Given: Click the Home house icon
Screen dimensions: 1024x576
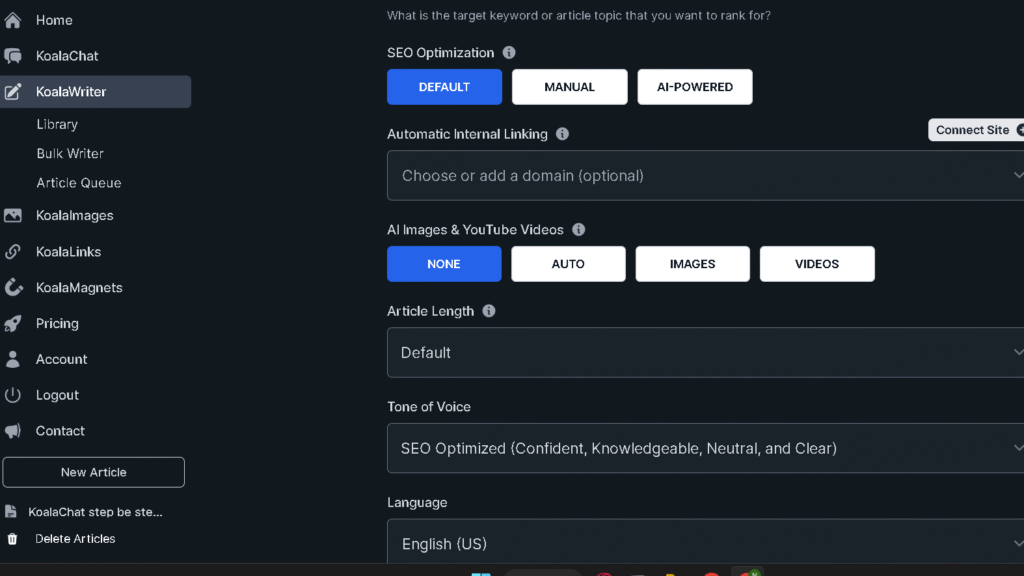Looking at the screenshot, I should coord(13,19).
